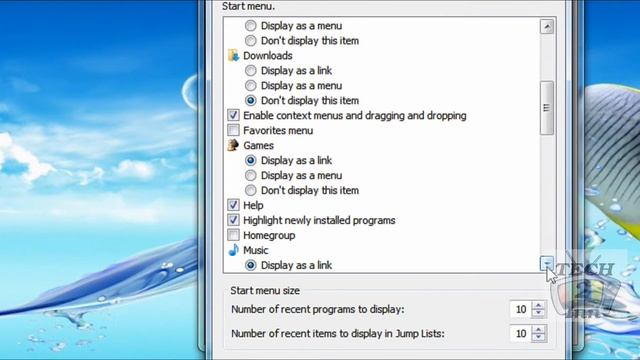Click the Music note icon
This screenshot has width=640, height=360.
pyautogui.click(x=233, y=250)
